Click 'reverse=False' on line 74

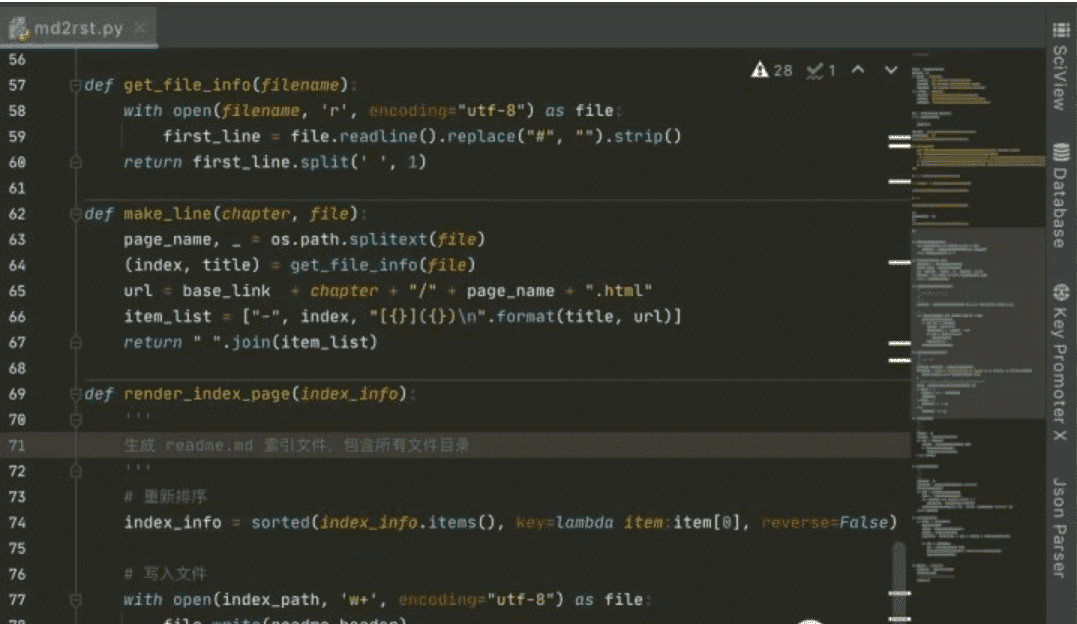[x=824, y=523]
